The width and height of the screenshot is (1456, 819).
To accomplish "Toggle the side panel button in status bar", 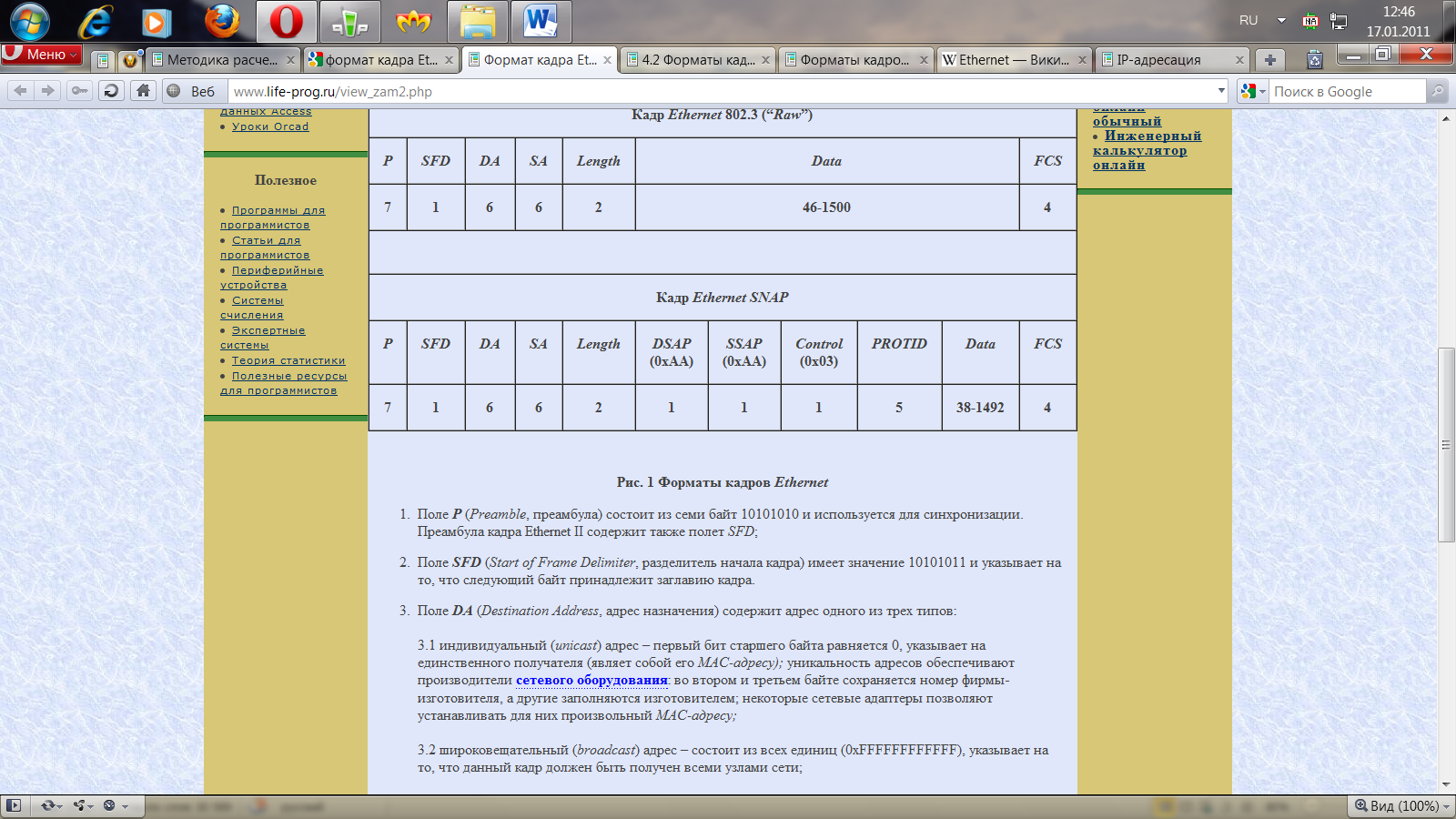I will [13, 805].
